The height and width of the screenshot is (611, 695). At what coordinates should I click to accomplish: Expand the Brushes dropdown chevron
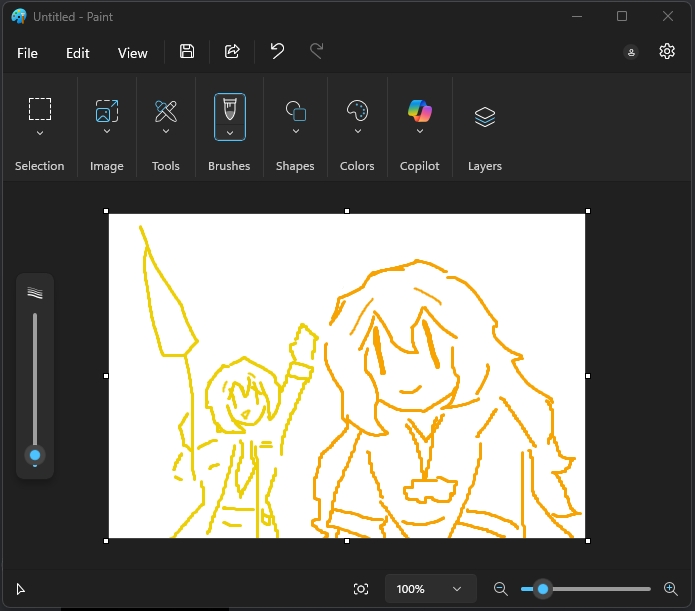229,132
